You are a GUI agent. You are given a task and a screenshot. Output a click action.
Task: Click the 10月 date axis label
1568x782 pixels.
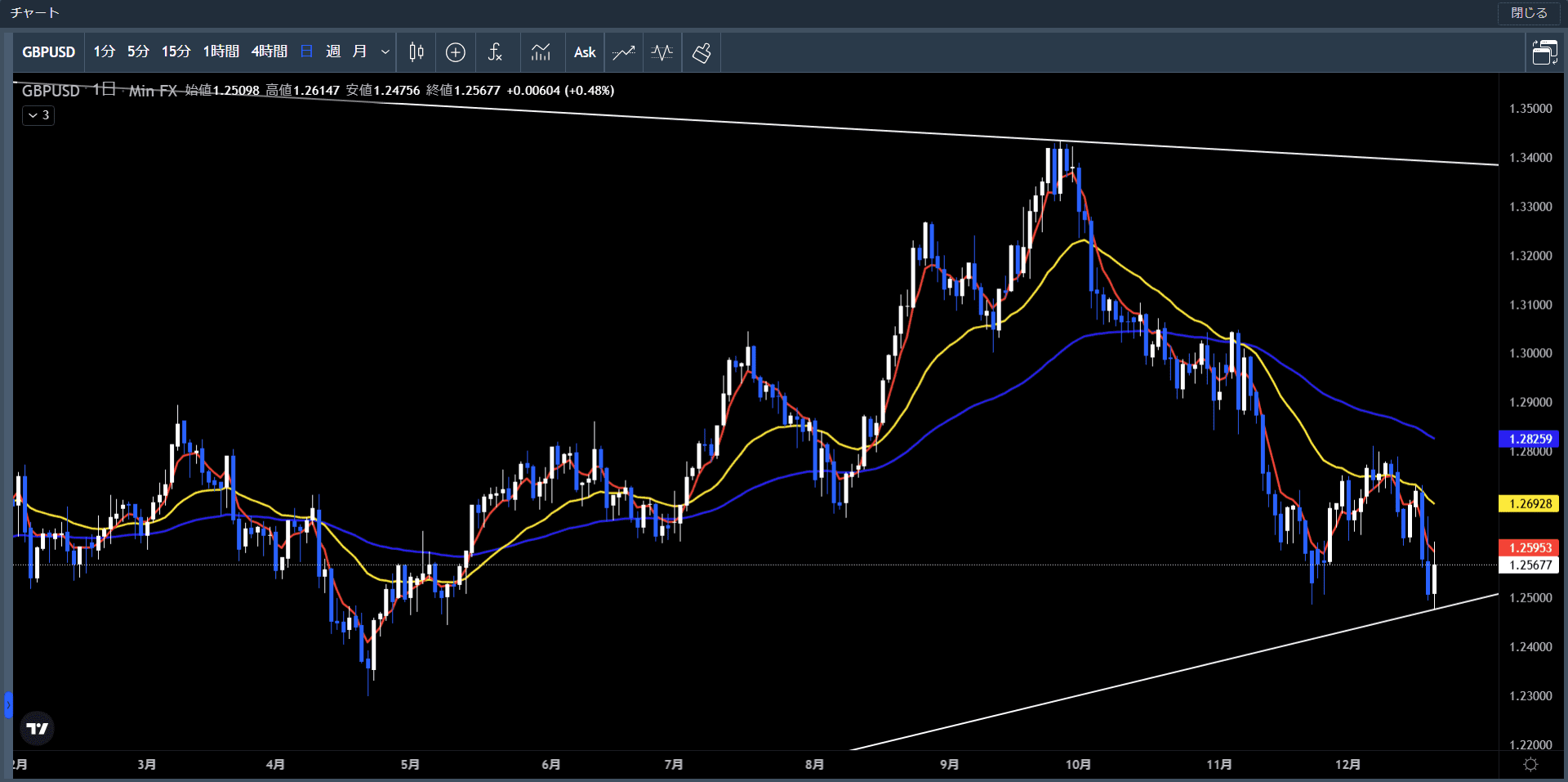tap(1078, 765)
